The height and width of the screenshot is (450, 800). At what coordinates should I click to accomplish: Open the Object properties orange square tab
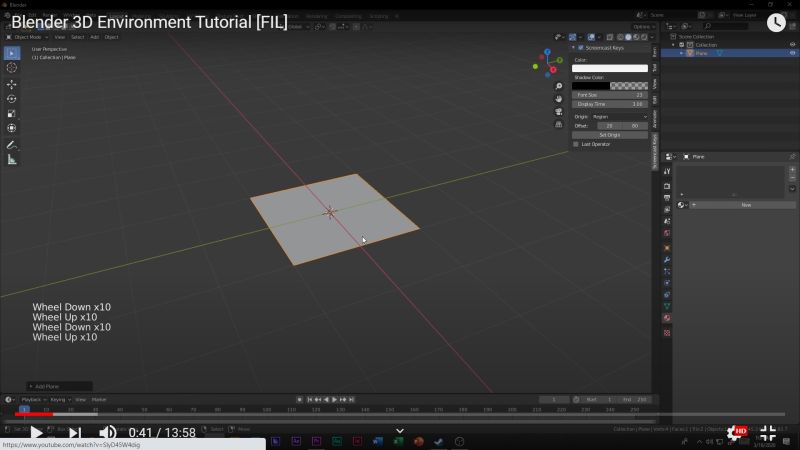click(667, 248)
